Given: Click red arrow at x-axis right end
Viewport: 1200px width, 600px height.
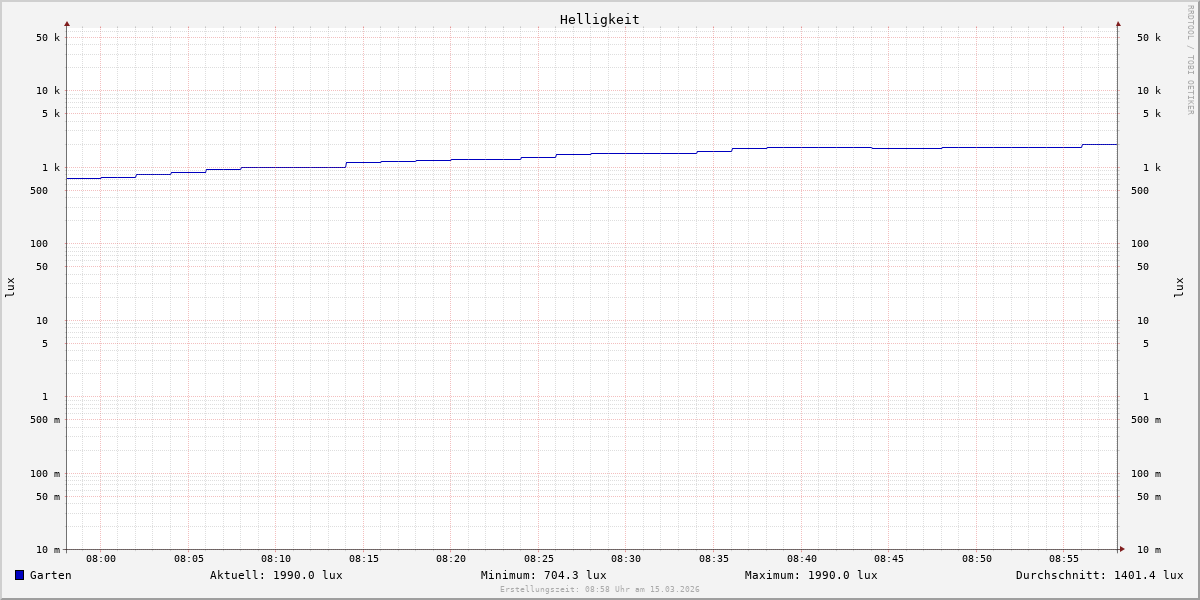Looking at the screenshot, I should coord(1122,549).
